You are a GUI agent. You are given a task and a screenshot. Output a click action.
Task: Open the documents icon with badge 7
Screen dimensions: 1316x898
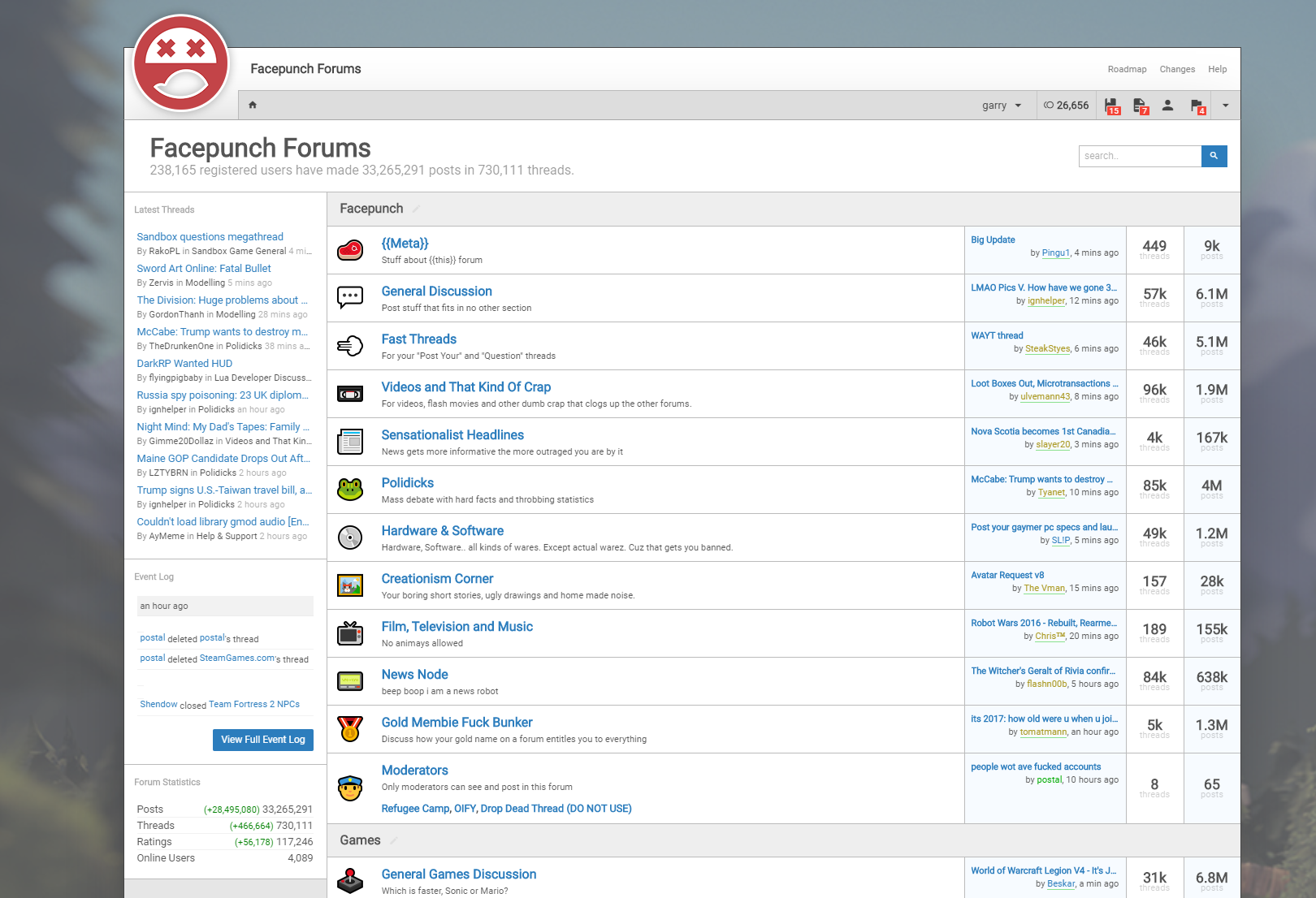tap(1141, 106)
